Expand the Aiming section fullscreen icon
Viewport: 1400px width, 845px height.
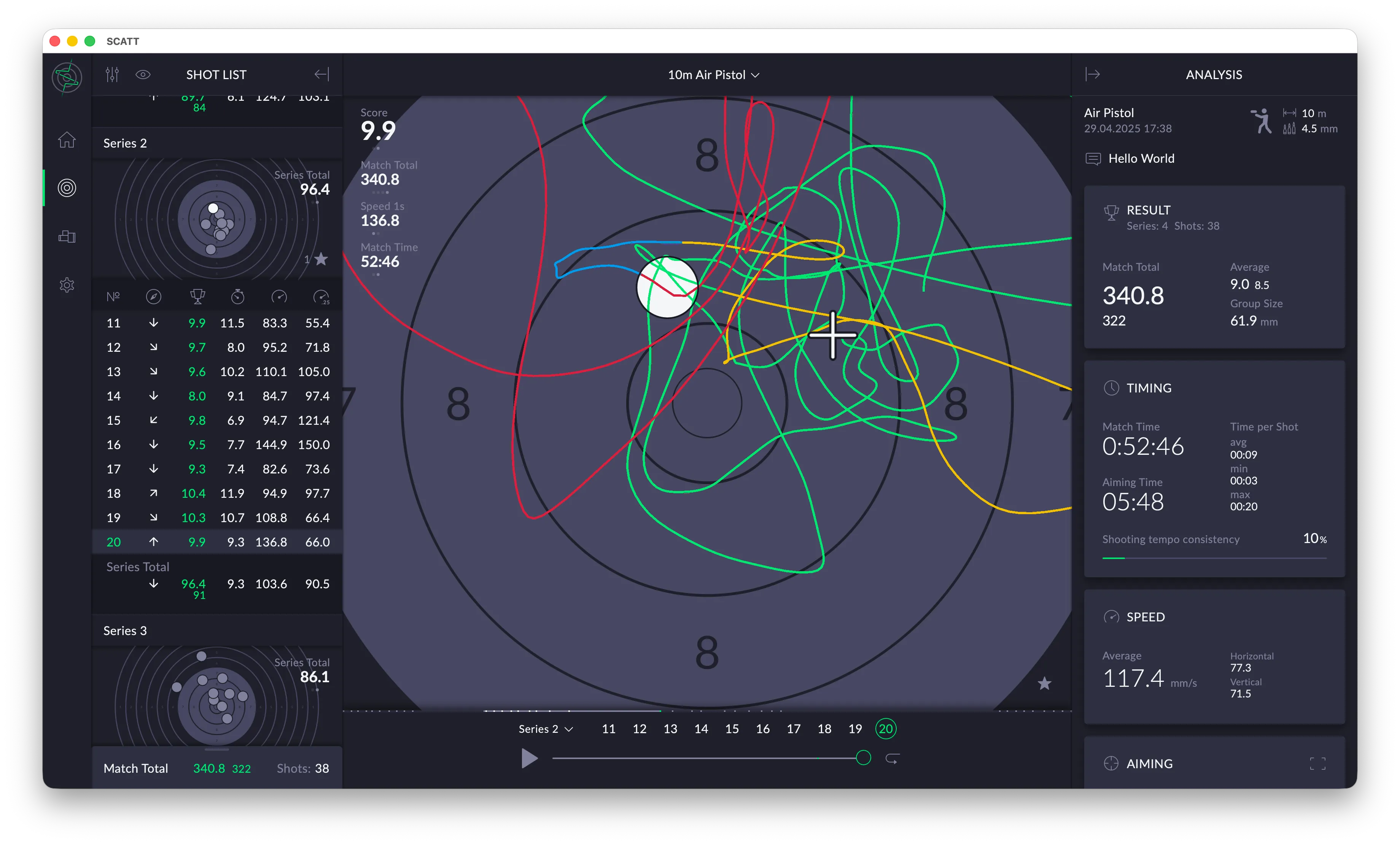click(1317, 764)
